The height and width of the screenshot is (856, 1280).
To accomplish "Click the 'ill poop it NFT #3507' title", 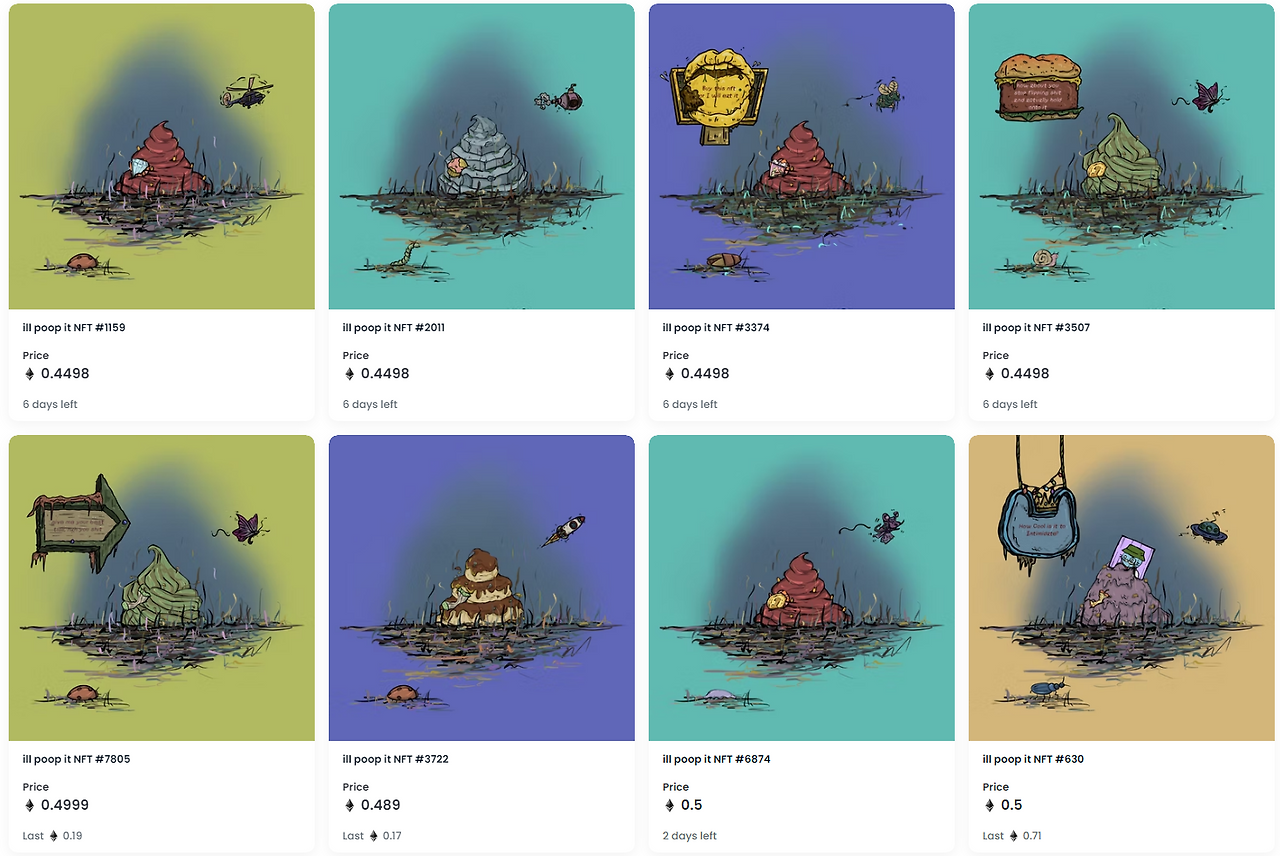I will click(x=1036, y=327).
